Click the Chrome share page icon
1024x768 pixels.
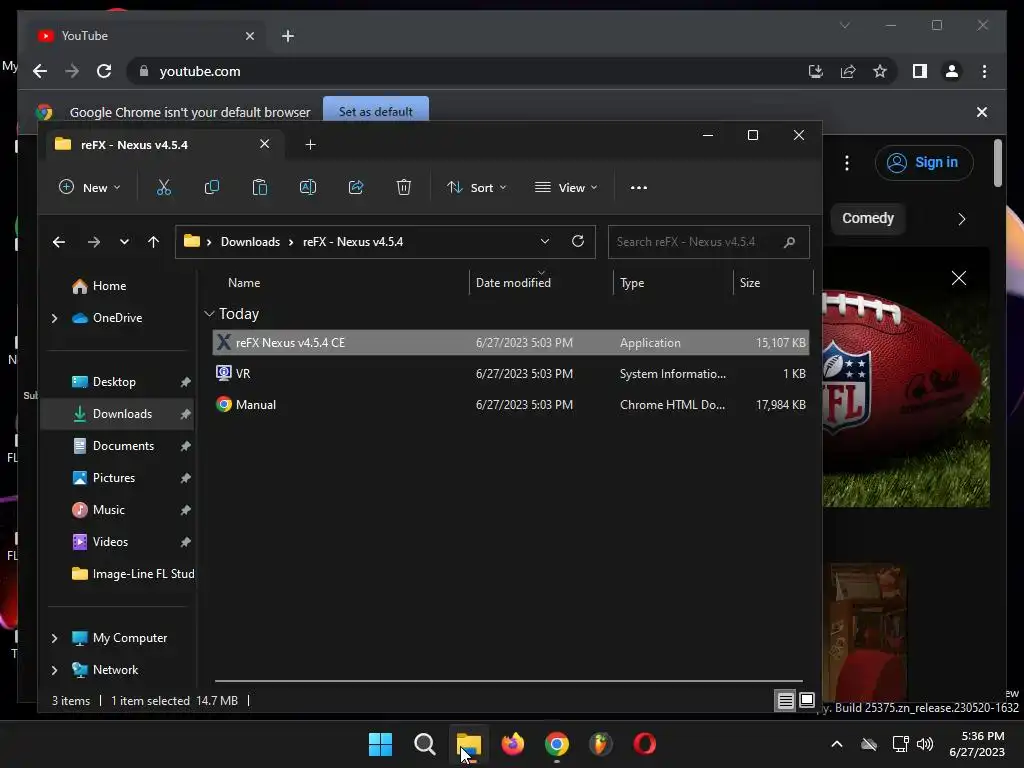click(x=848, y=71)
